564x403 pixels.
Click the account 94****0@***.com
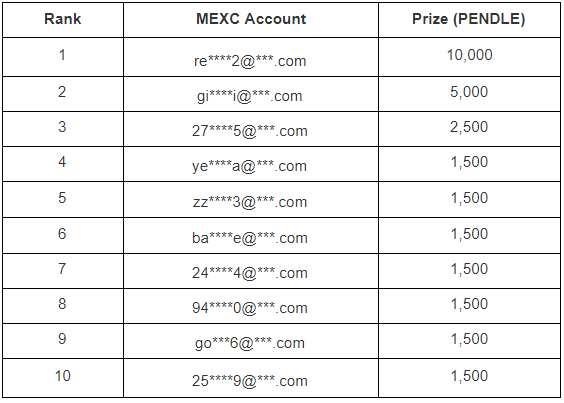point(250,308)
